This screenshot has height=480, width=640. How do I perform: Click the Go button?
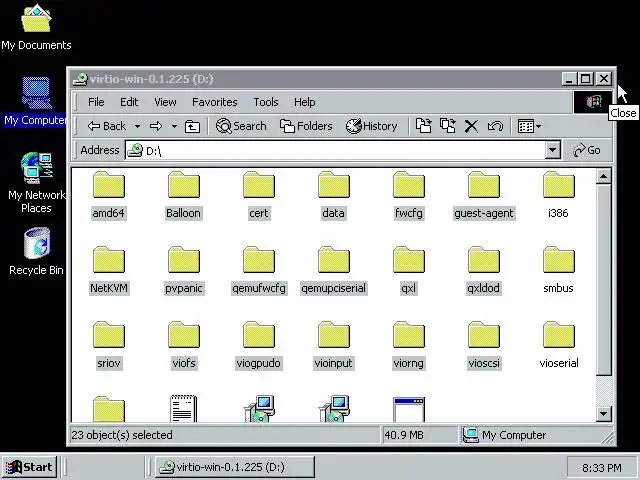tap(587, 150)
